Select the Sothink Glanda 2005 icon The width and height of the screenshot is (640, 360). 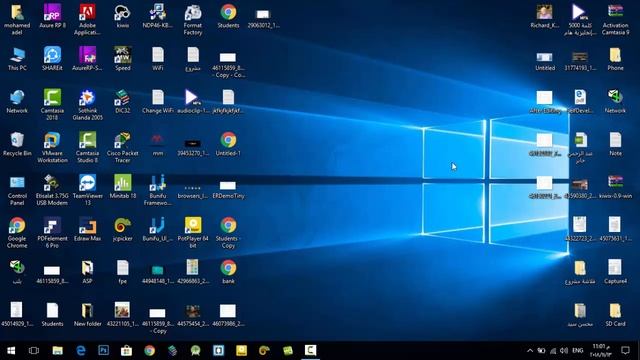[x=87, y=104]
